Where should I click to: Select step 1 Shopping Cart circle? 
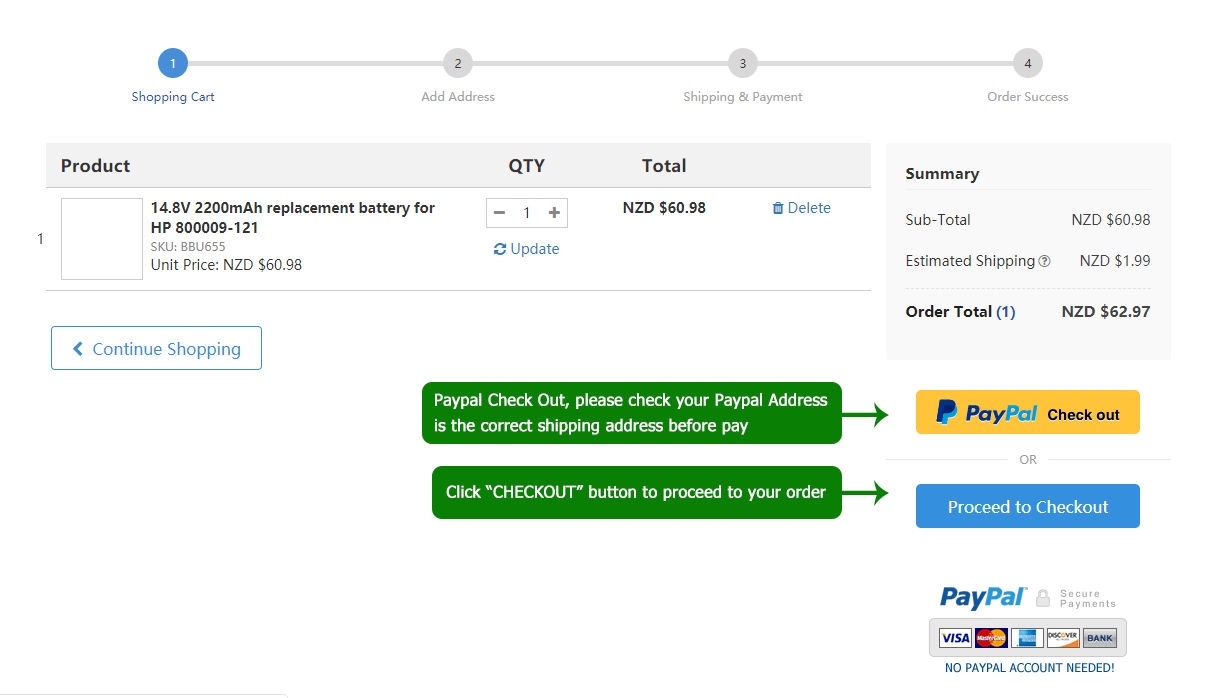173,64
